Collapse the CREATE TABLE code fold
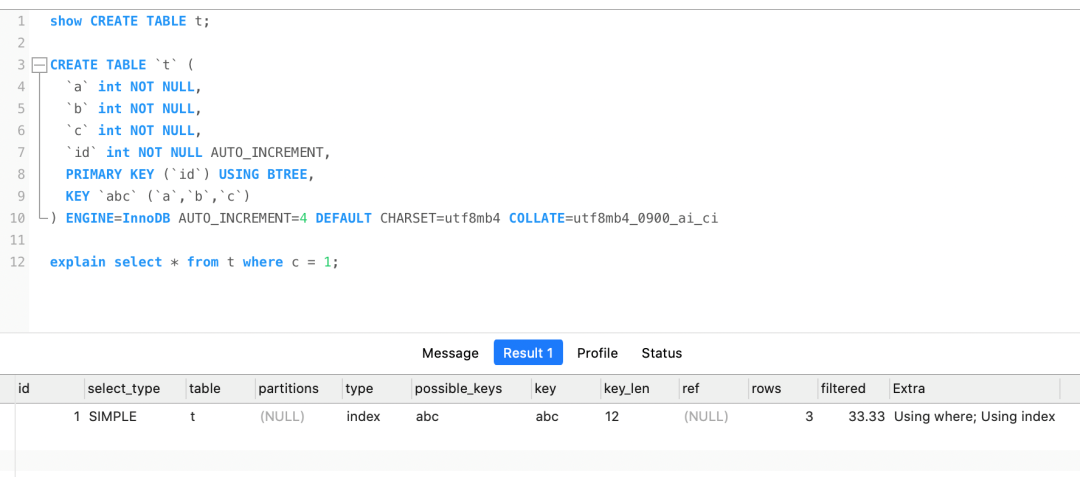This screenshot has height=477, width=1080. pyautogui.click(x=39, y=65)
